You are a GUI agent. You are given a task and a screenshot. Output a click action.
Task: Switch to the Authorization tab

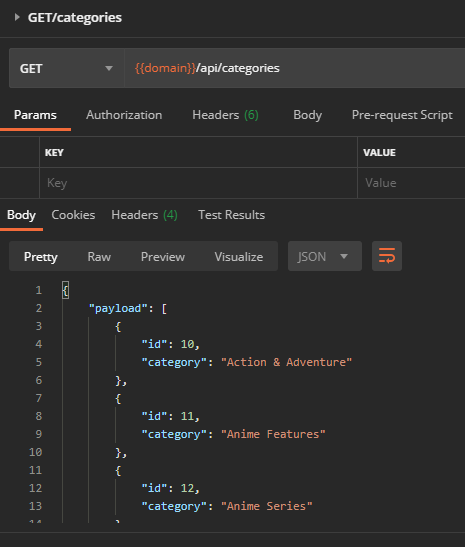click(x=124, y=115)
